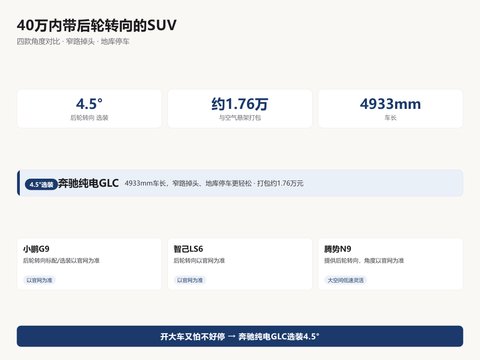Screen dimensions: 480x360
Task: Click the 大空间低速灵活 tag
Action: point(346,280)
